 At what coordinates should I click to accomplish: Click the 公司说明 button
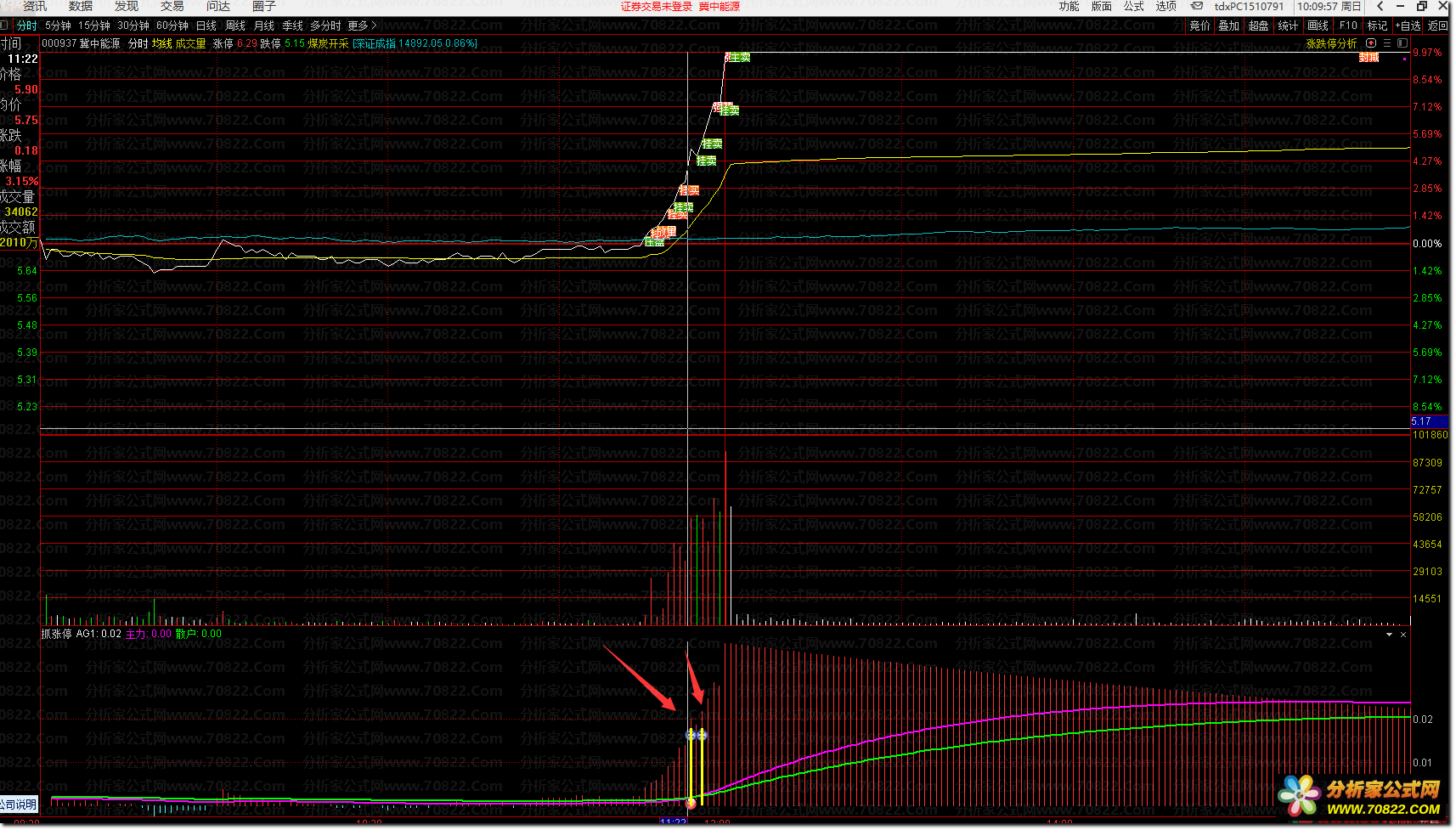point(19,805)
